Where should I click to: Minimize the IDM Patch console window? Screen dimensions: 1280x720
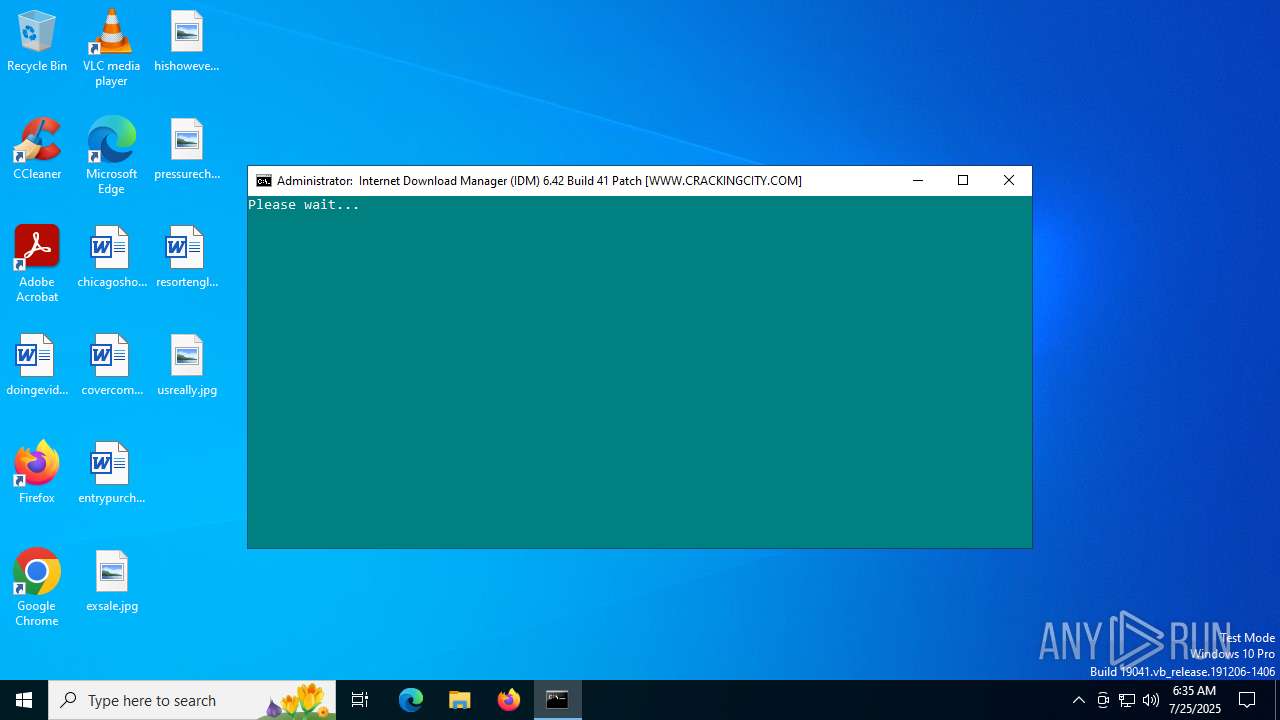[x=917, y=181]
